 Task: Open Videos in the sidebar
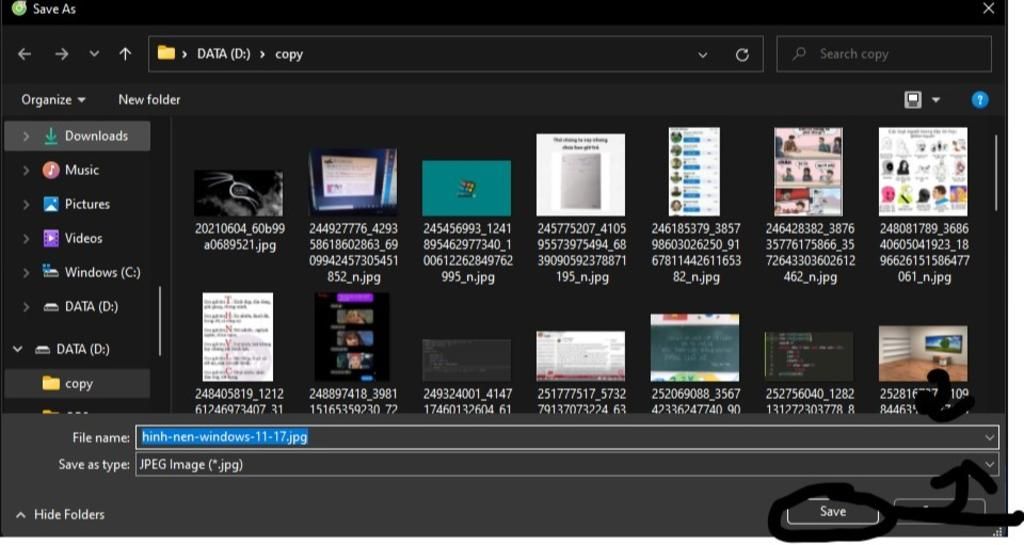(x=83, y=238)
